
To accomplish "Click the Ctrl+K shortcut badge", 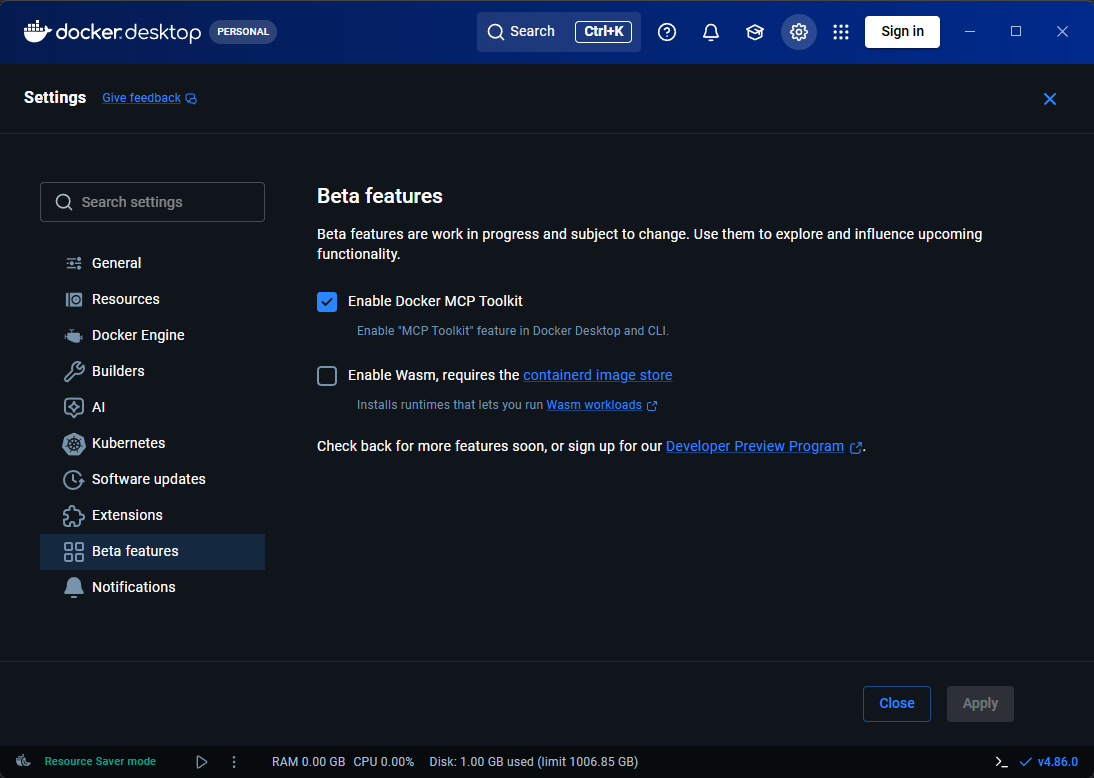I will click(x=604, y=31).
